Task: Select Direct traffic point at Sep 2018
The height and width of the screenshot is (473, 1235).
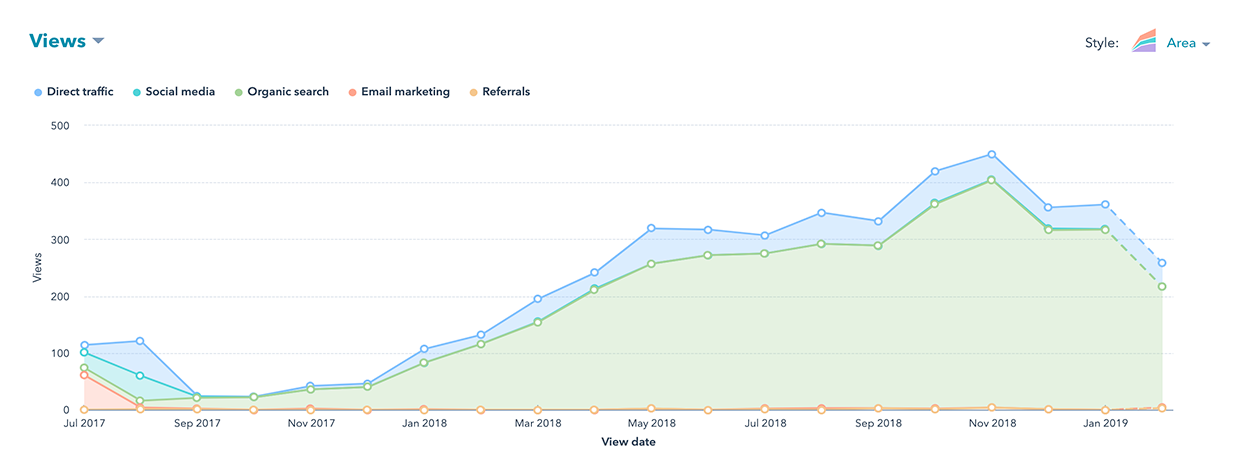Action: tap(879, 222)
